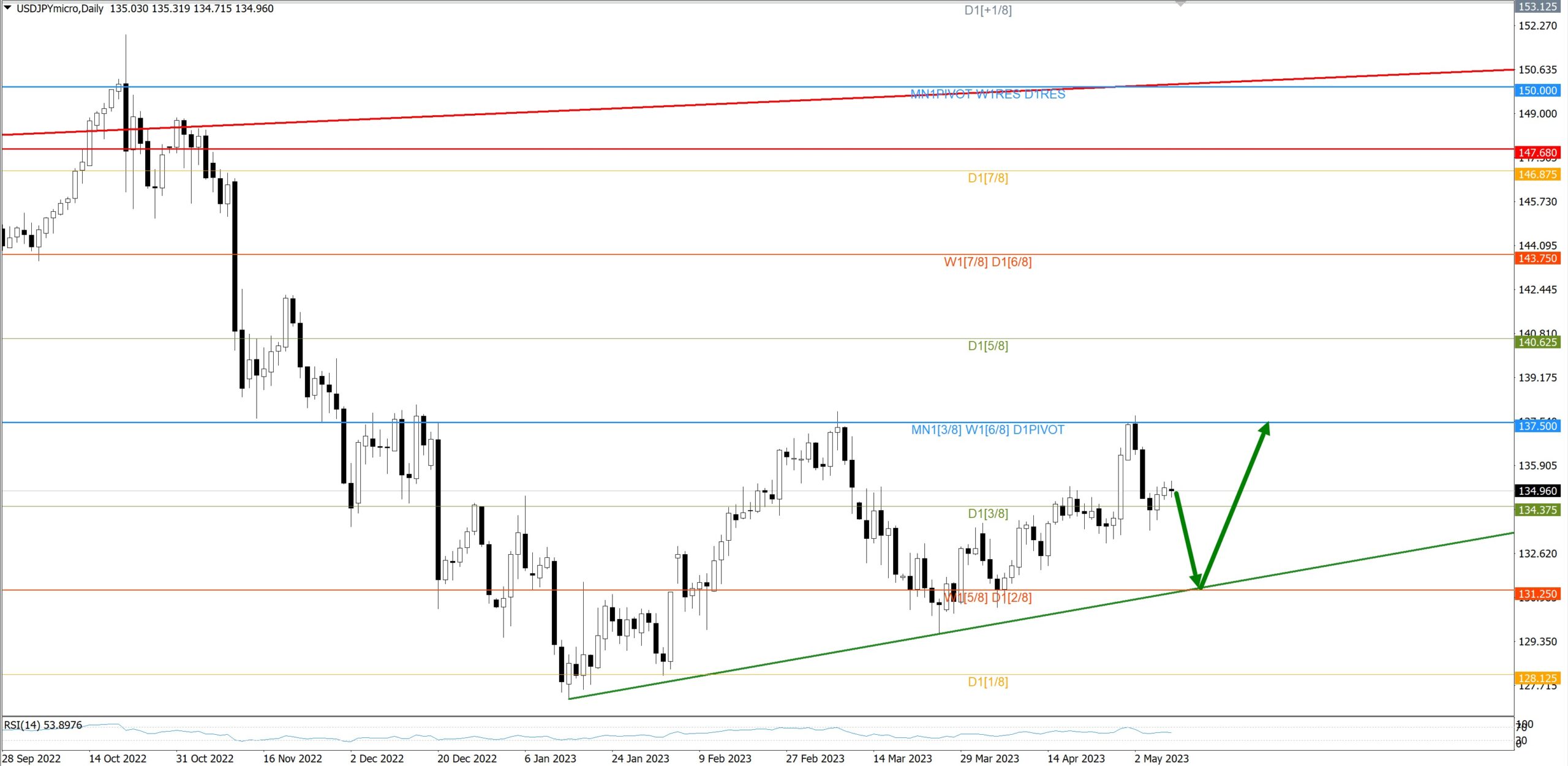Click the D1[7/8] level text
Viewport: 1568px width, 766px height.
(987, 178)
